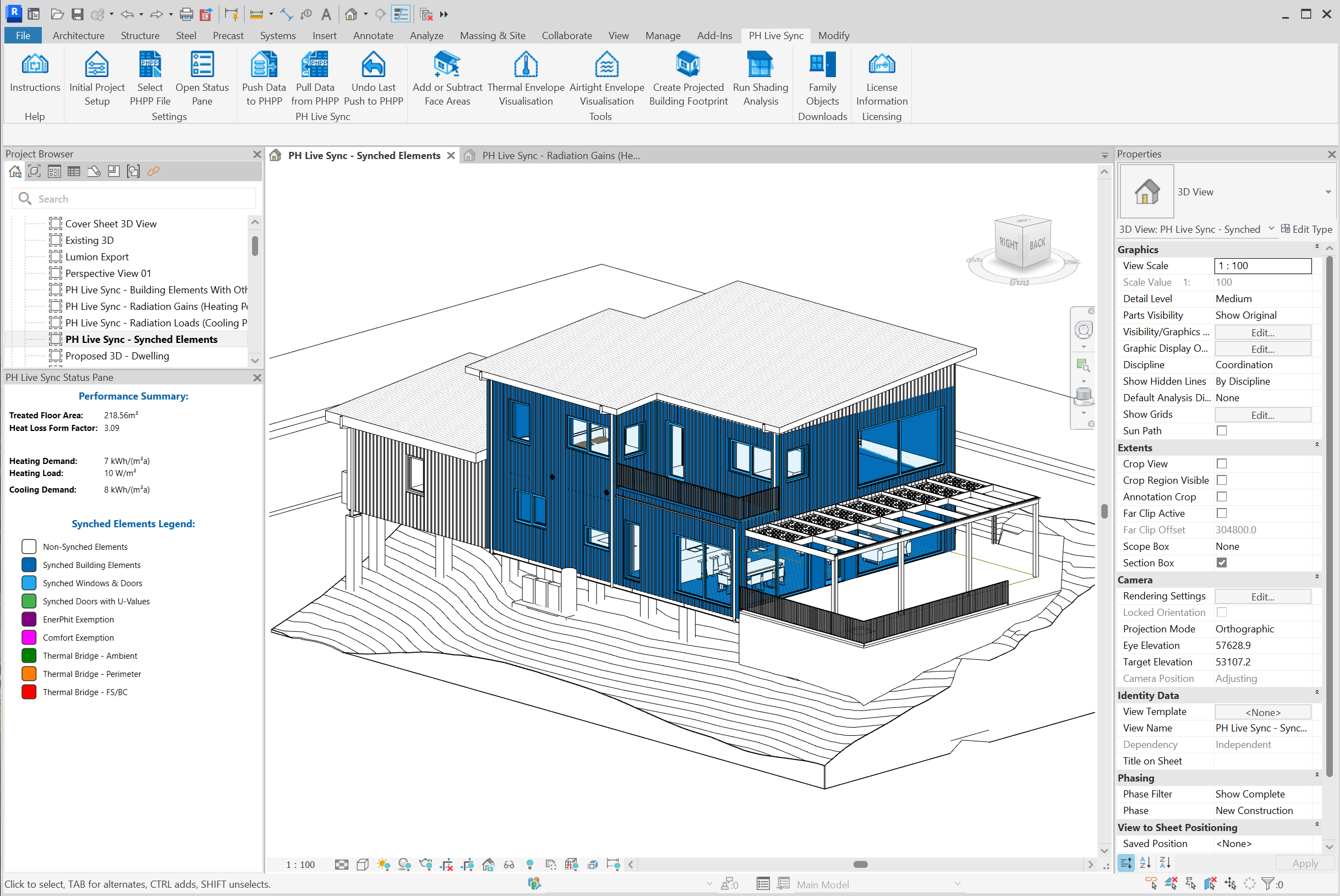Open the 3D View type selector dropdown

click(x=1327, y=192)
